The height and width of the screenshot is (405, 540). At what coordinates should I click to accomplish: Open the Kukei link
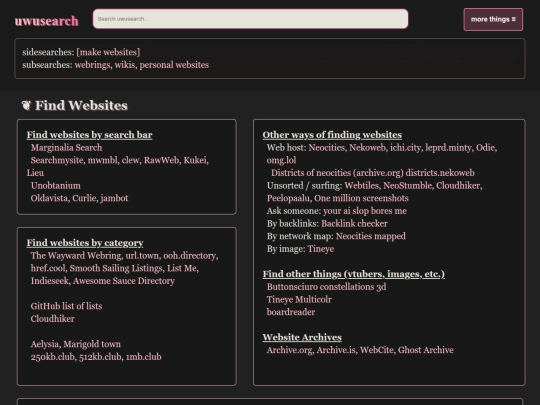pyautogui.click(x=195, y=160)
